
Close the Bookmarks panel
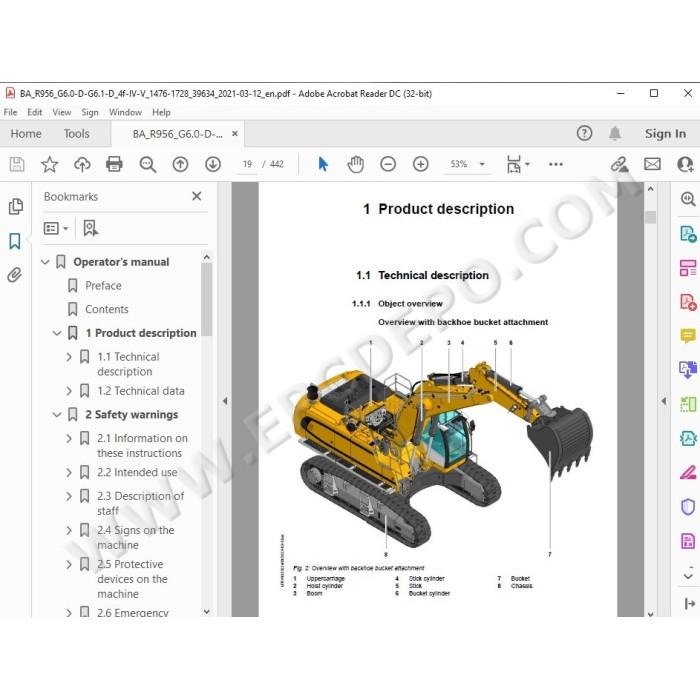196,196
